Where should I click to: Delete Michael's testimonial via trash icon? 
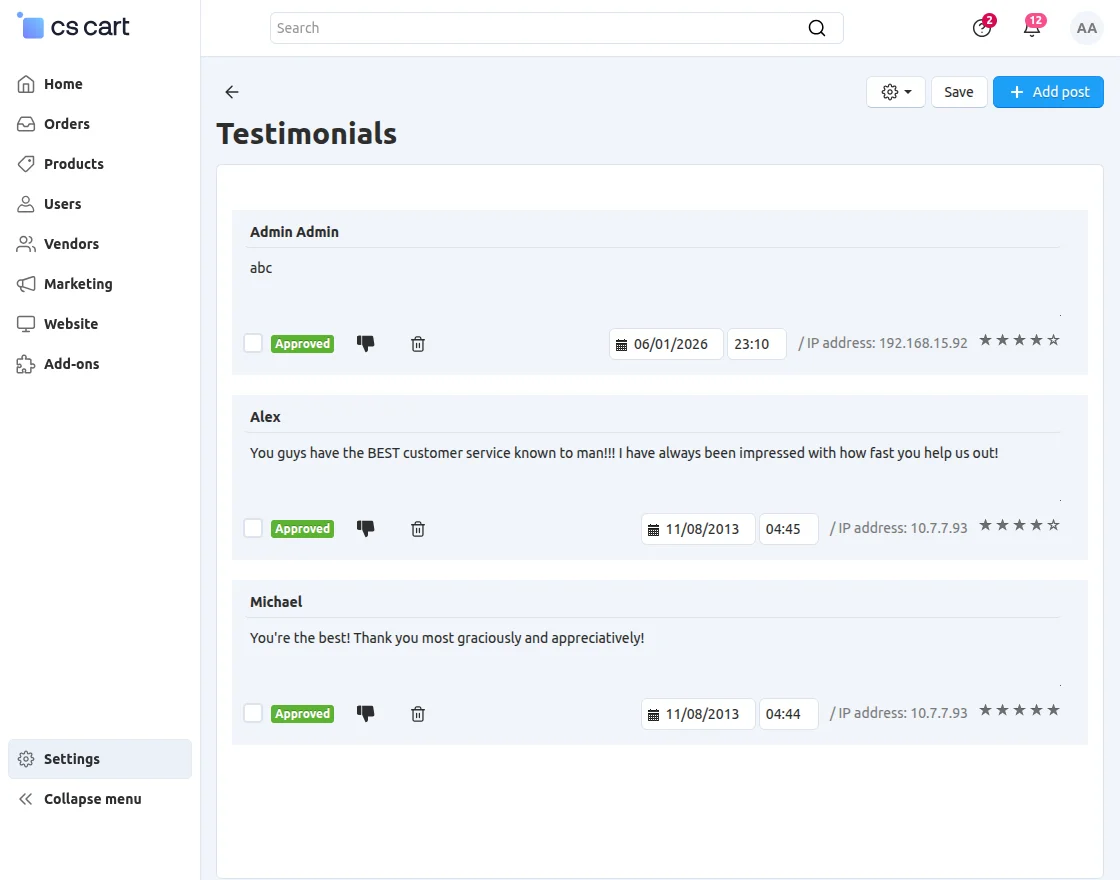(x=418, y=714)
